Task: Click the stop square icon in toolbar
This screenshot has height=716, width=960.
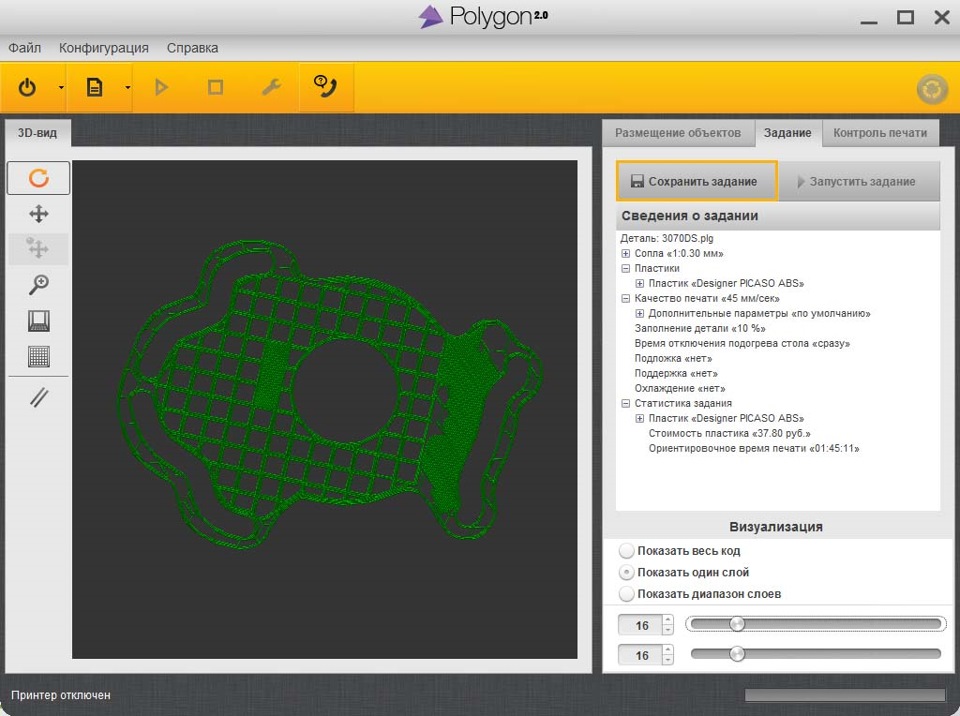Action: tap(216, 88)
